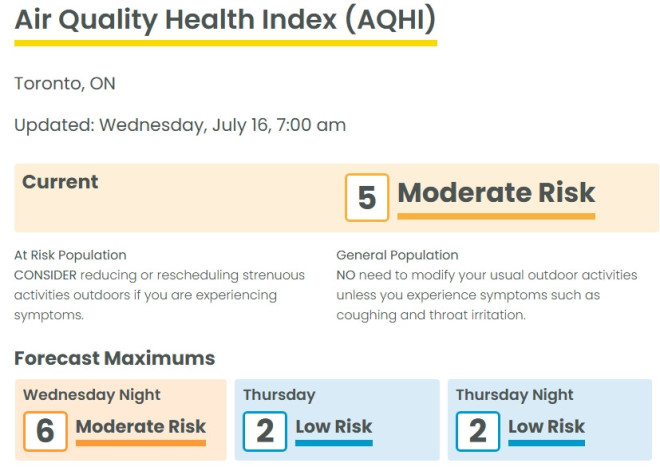Open Wednesday Night's Moderate Risk link
The image size is (660, 471).
point(141,427)
